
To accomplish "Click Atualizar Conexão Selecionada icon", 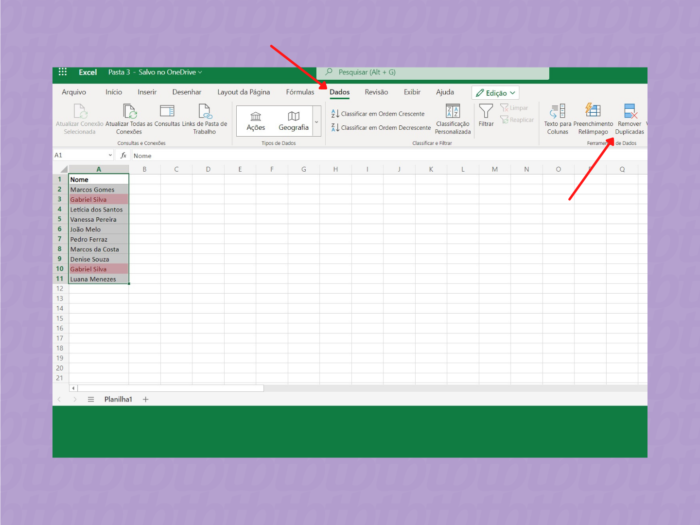I will [80, 111].
